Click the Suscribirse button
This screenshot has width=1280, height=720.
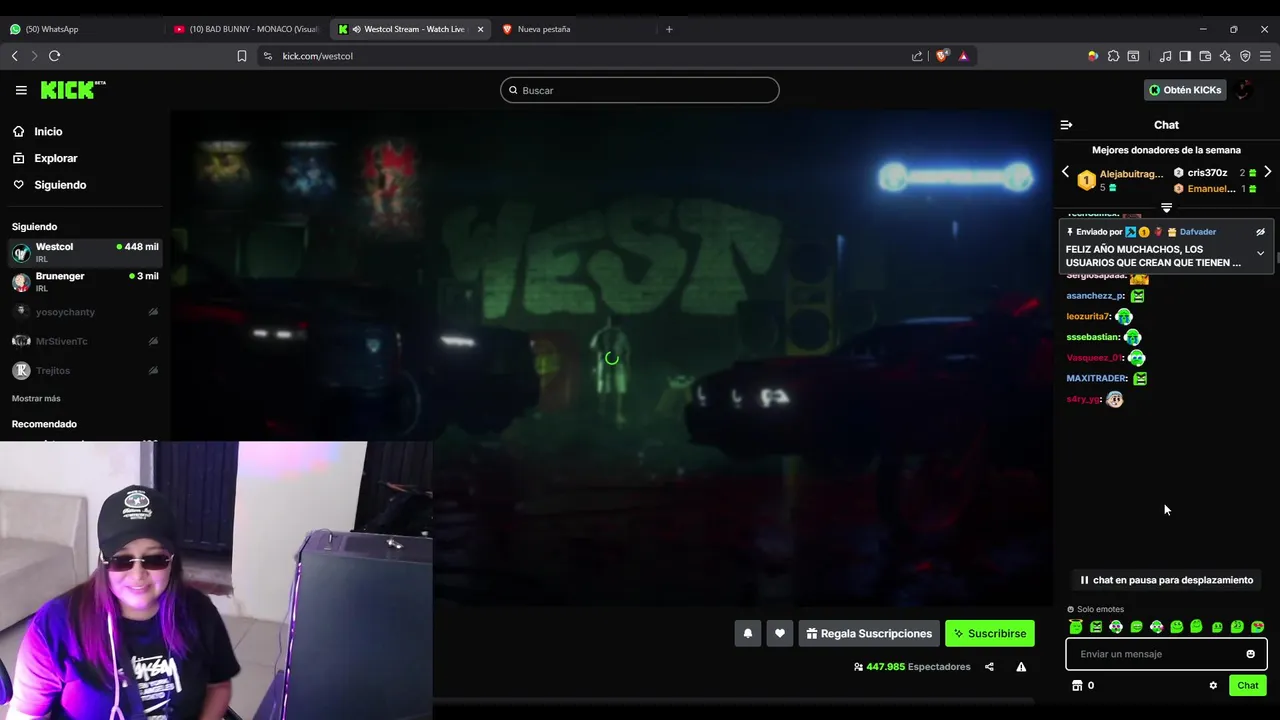989,633
